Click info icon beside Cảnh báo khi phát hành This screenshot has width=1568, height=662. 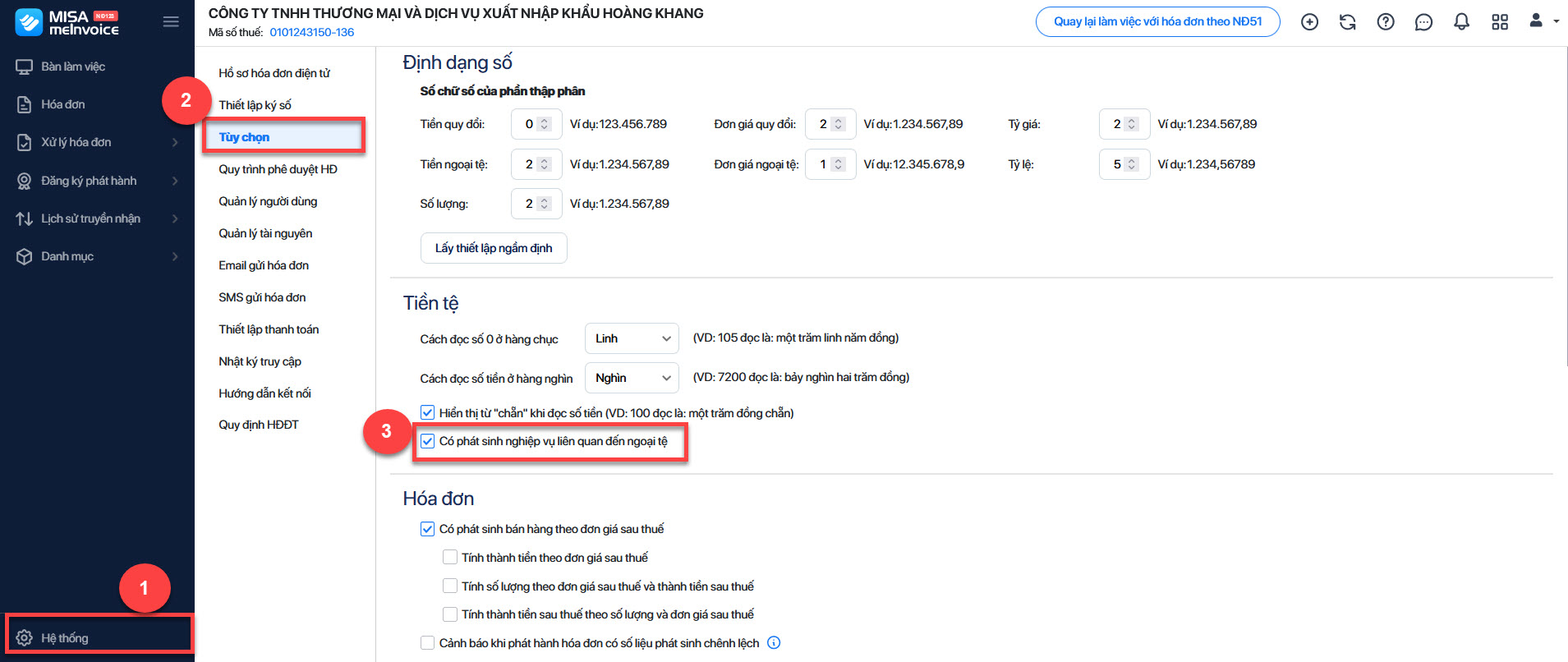[774, 643]
